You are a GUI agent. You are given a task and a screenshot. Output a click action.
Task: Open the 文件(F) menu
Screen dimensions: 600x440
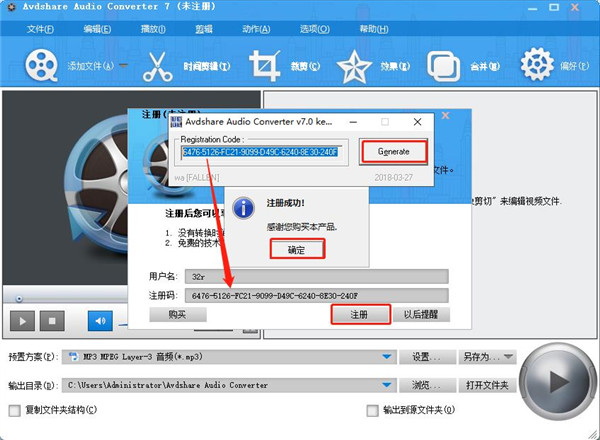40,29
